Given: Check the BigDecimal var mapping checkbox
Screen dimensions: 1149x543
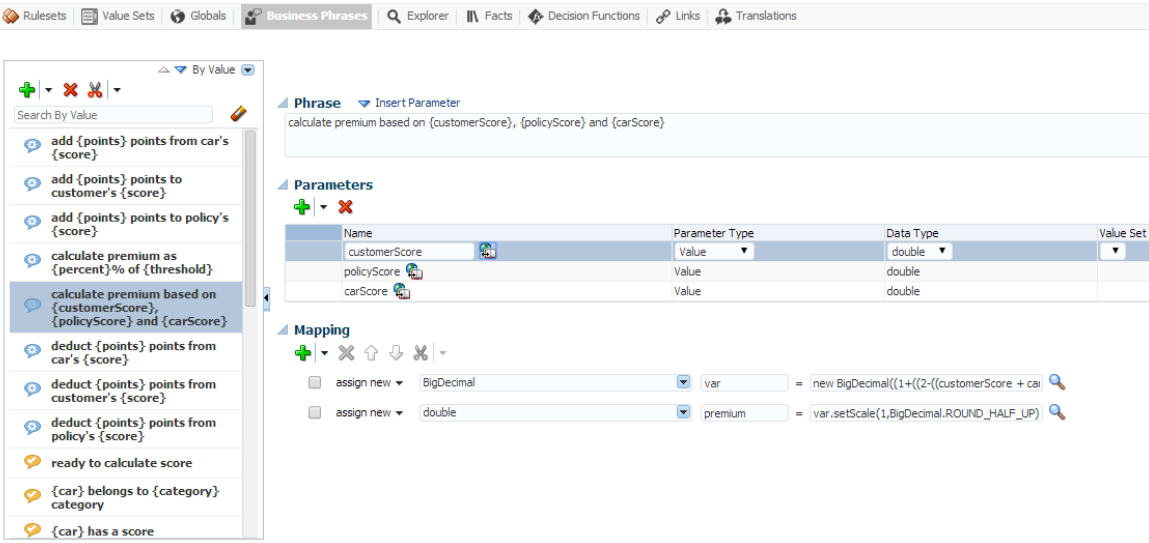Looking at the screenshot, I should point(314,383).
